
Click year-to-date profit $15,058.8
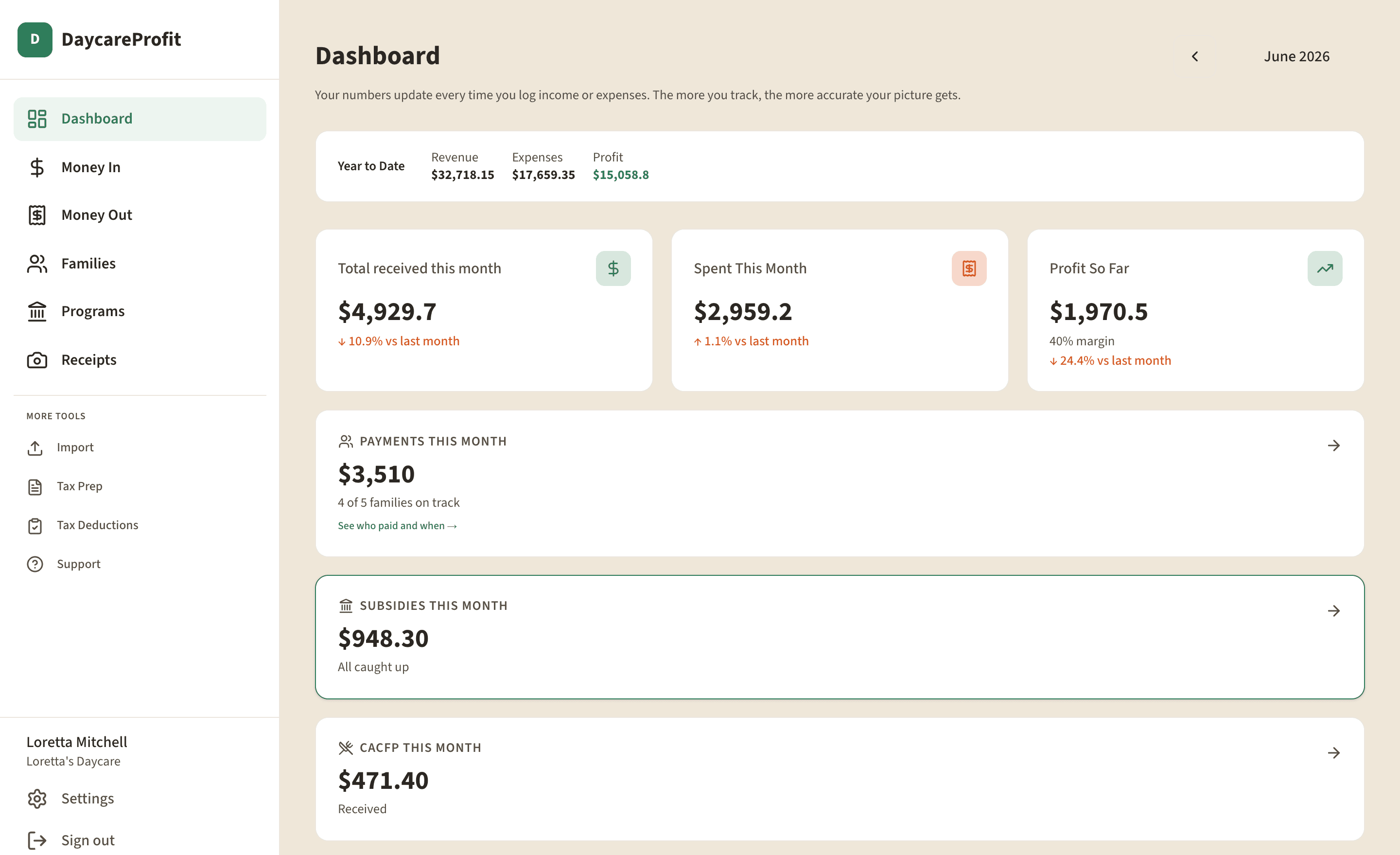tap(620, 175)
